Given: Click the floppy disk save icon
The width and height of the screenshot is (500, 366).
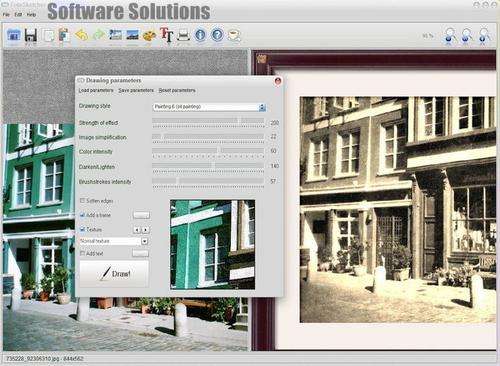Looking at the screenshot, I should coord(30,35).
